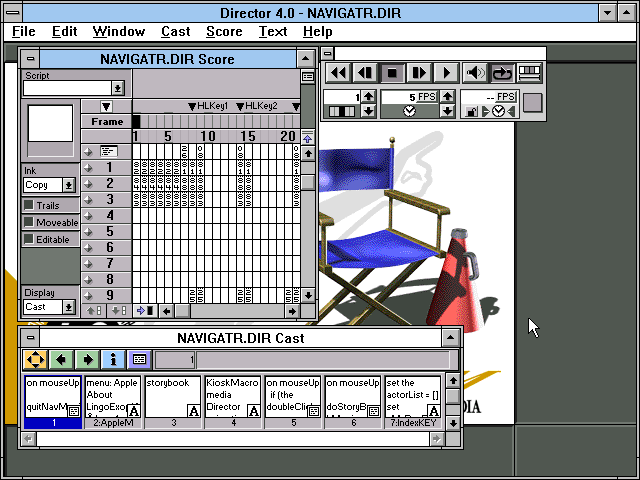Step forward one frame
The width and height of the screenshot is (640, 480).
[x=419, y=73]
